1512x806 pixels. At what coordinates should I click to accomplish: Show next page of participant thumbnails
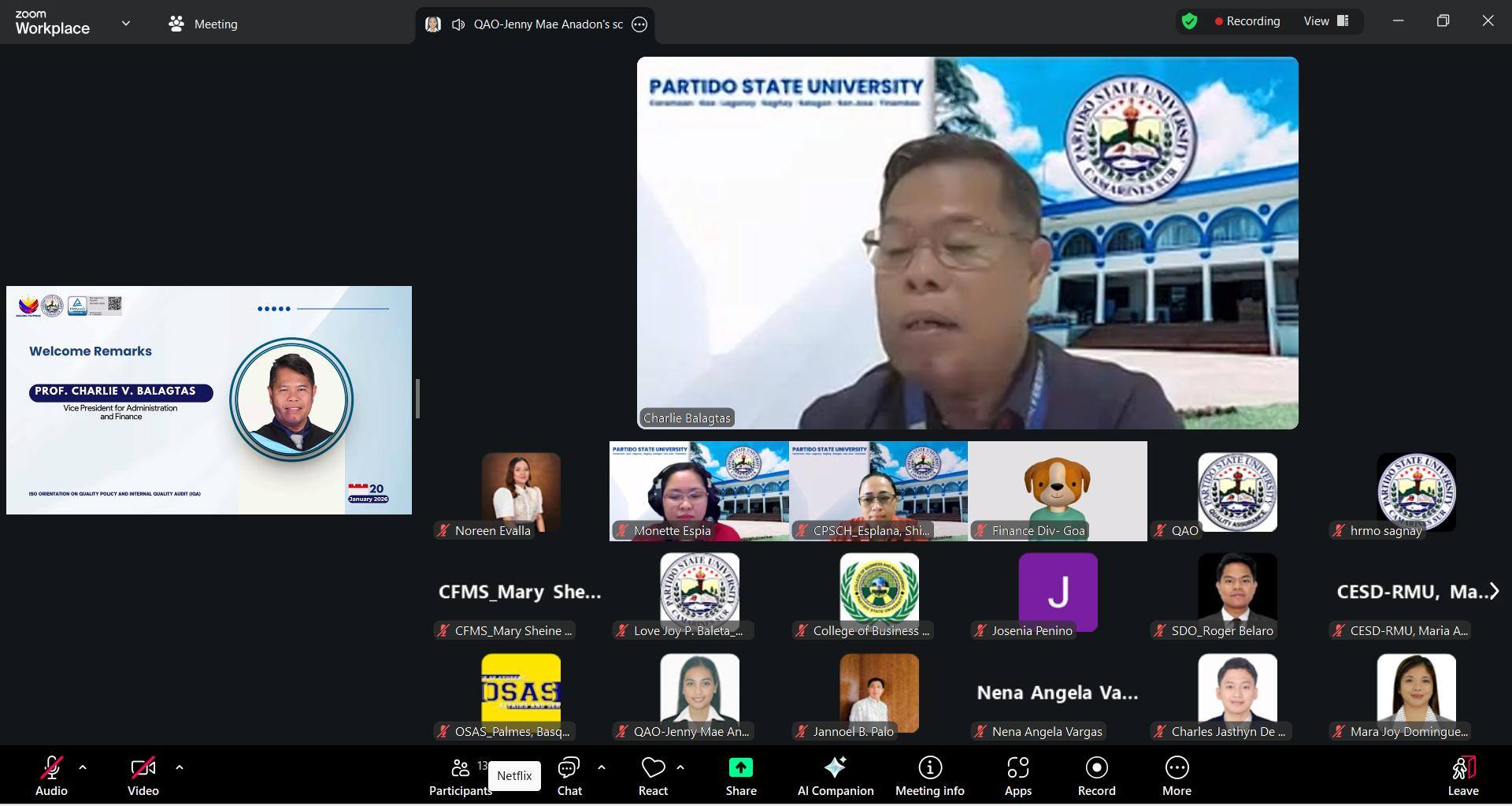[1493, 591]
